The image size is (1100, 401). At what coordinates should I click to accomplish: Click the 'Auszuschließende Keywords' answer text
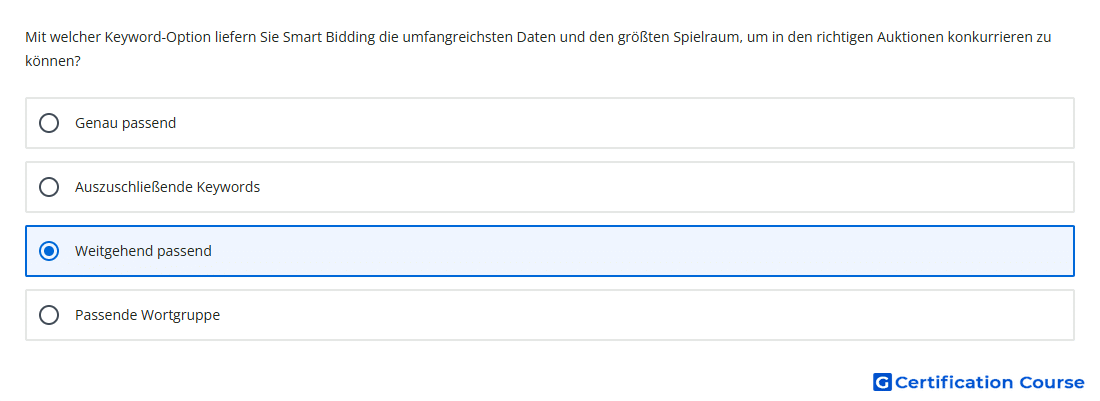click(x=168, y=187)
